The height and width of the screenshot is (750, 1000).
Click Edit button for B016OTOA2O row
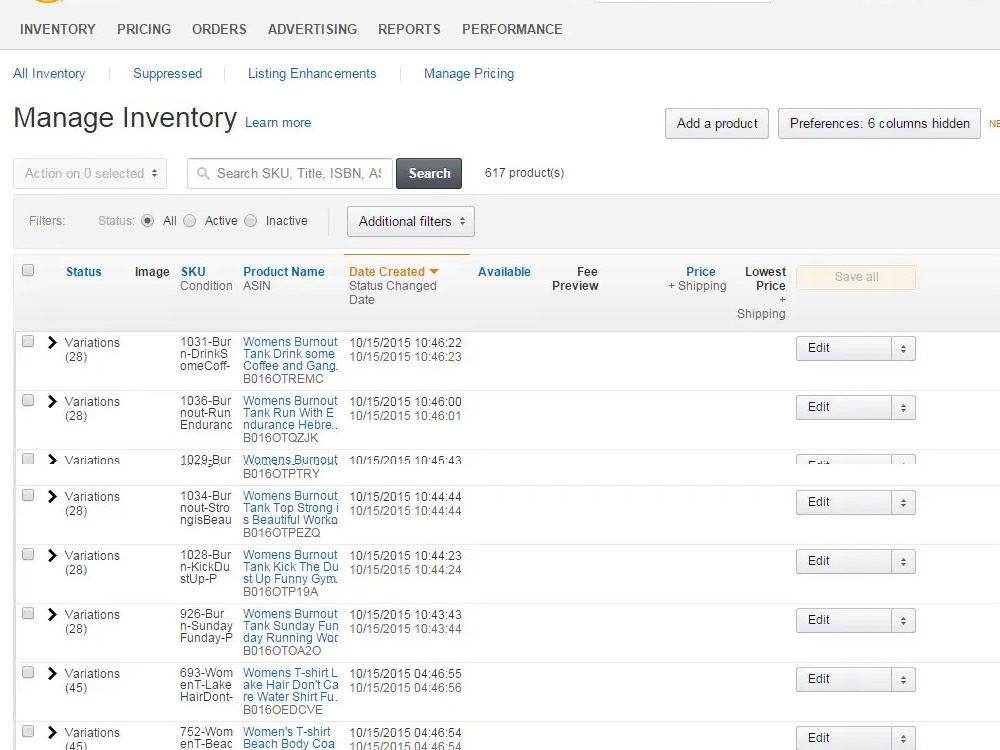(x=844, y=621)
